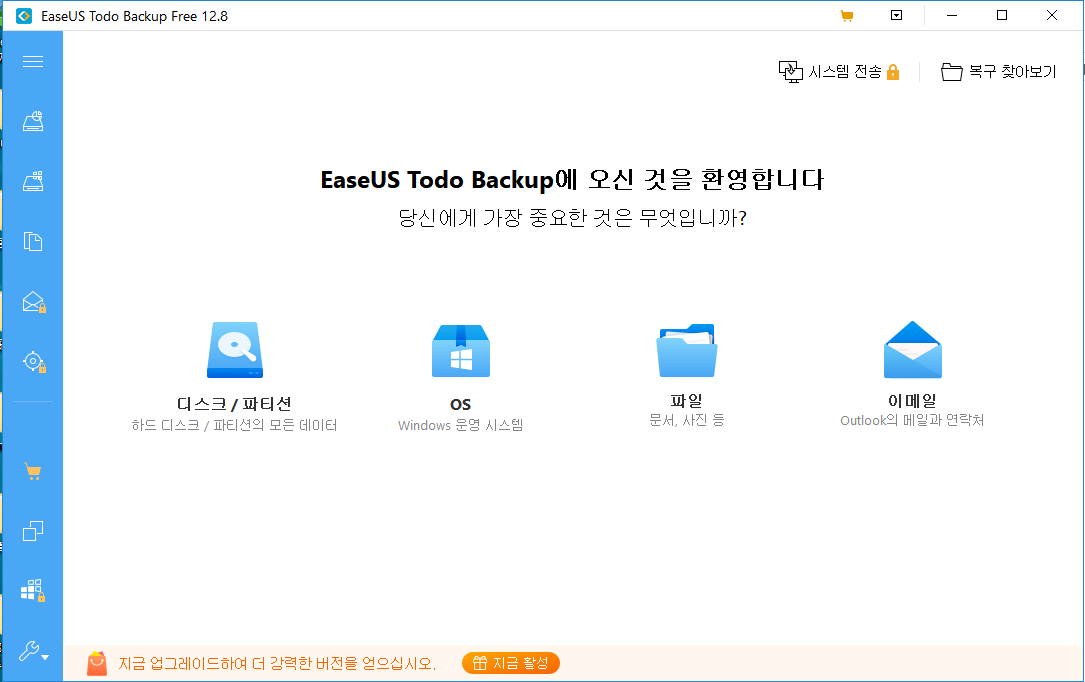The width and height of the screenshot is (1085, 682).
Task: Click EaseUS app logo in title bar
Action: coord(24,16)
